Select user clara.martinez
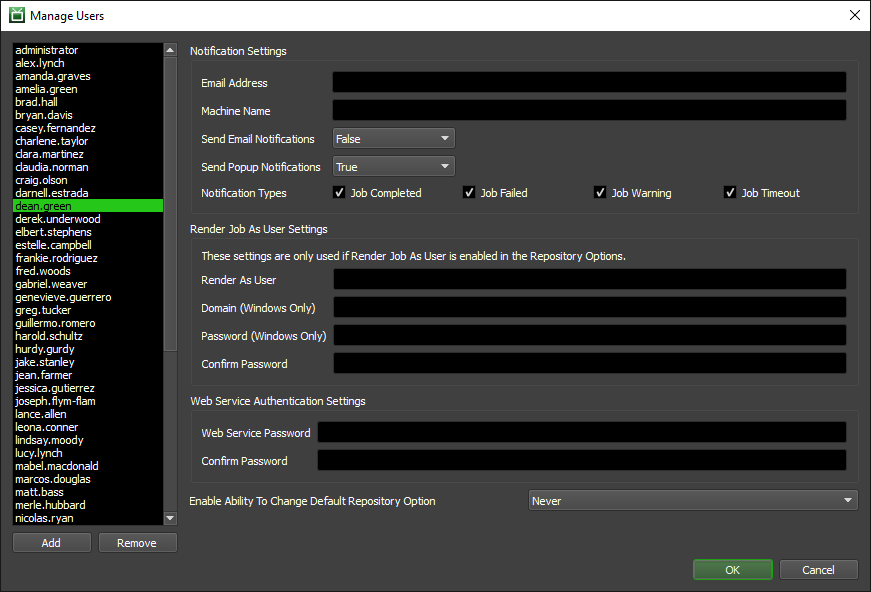 click(x=88, y=154)
